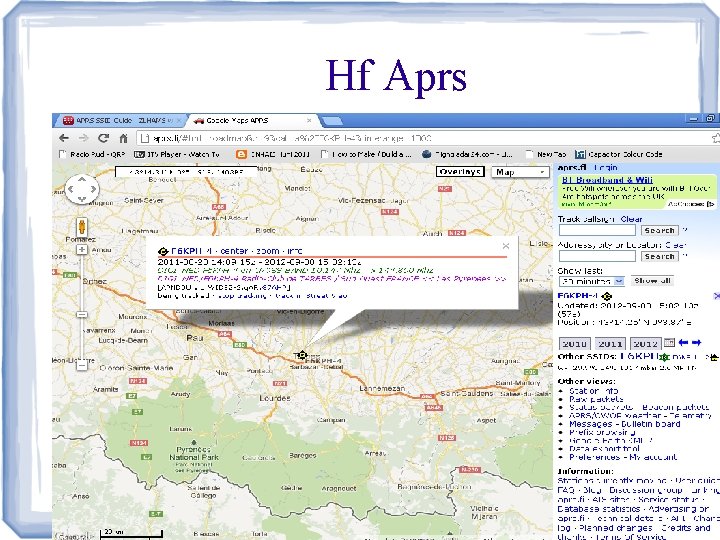Open the How to Make / Build a bookmark
The image size is (720, 540).
click(x=366, y=154)
